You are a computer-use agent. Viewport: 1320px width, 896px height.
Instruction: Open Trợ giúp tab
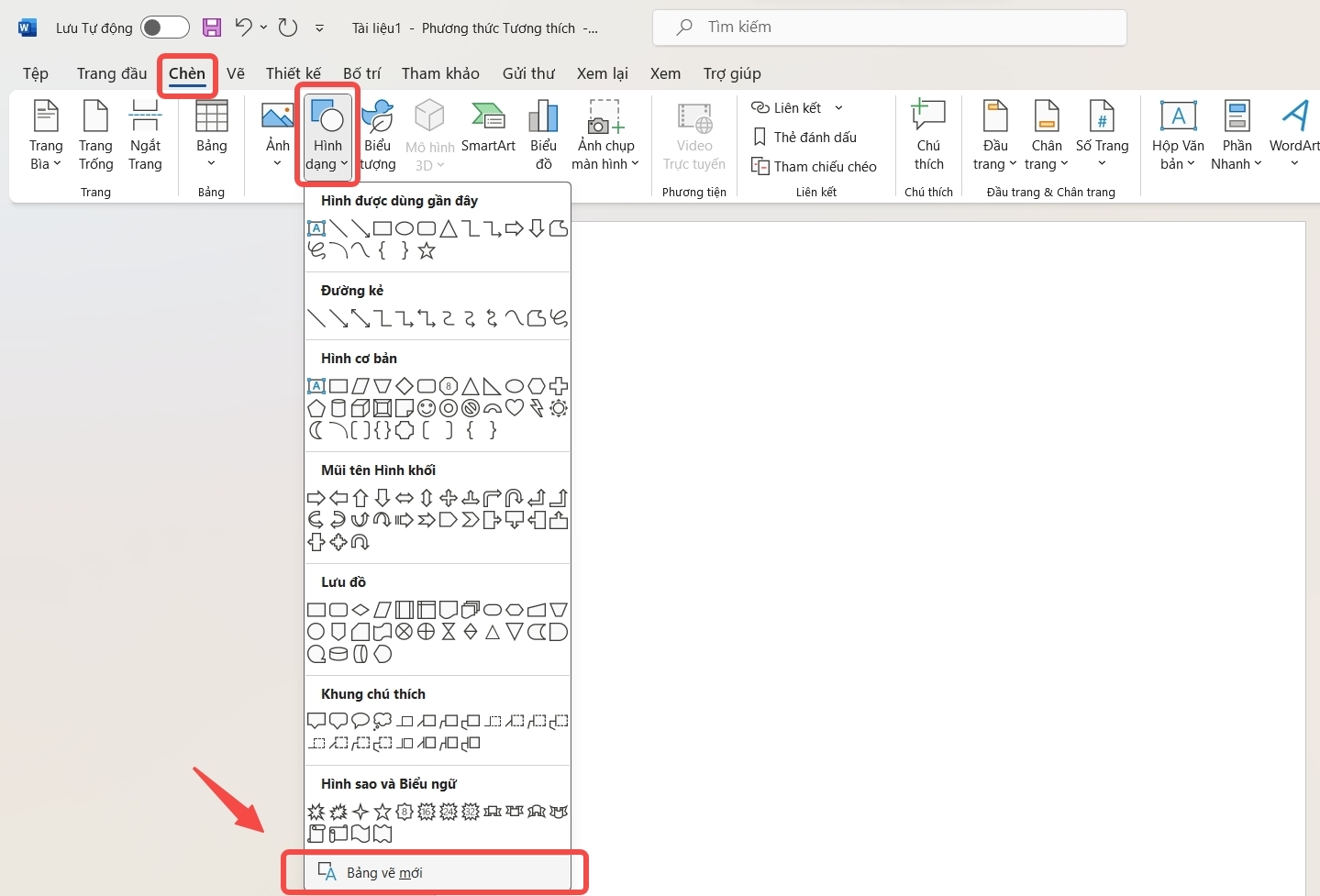[732, 73]
